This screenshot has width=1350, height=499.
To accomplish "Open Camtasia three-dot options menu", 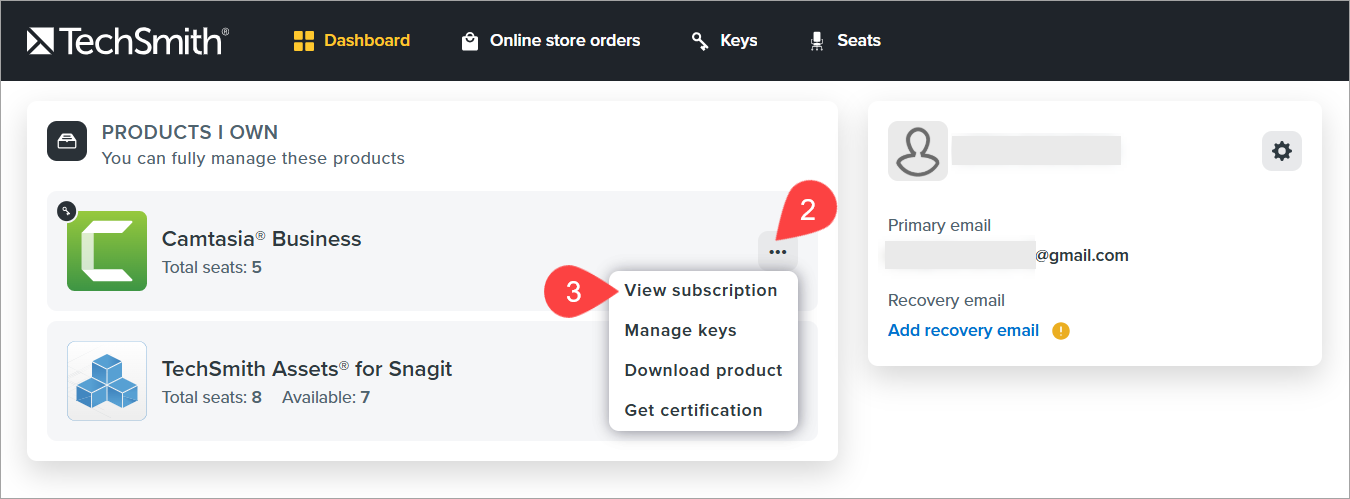I will tap(778, 252).
